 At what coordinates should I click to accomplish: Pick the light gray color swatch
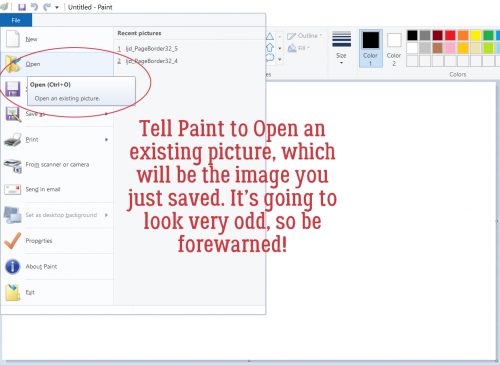point(425,48)
